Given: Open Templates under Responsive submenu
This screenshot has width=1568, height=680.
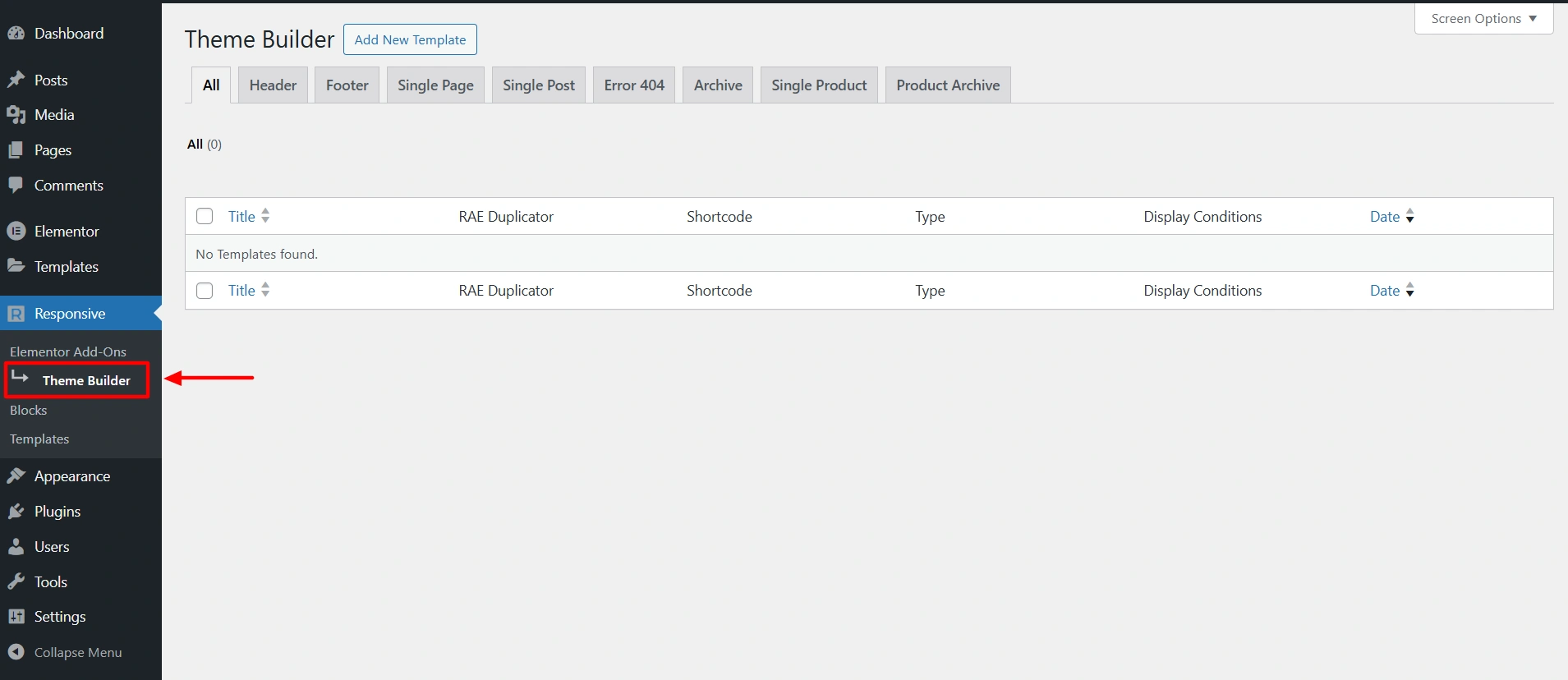Looking at the screenshot, I should point(39,439).
